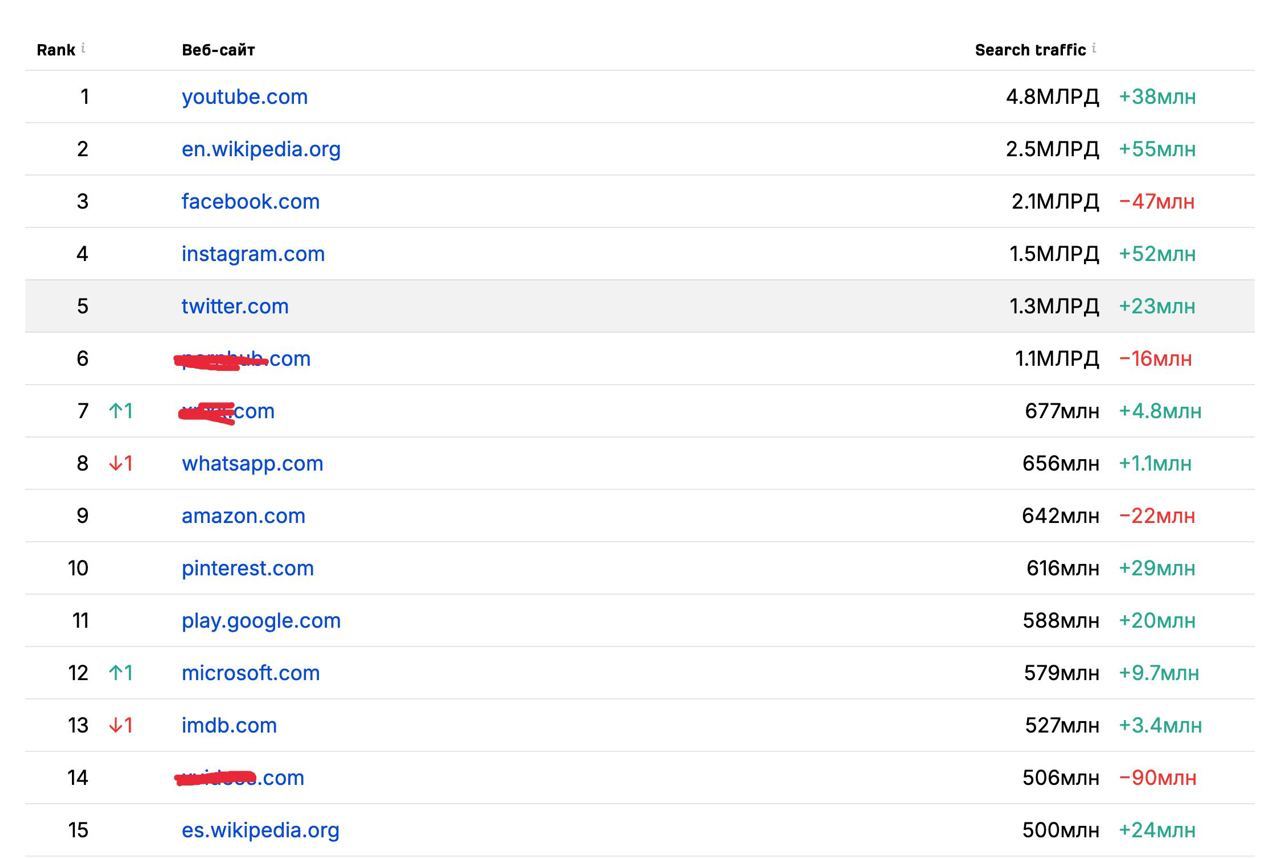This screenshot has height=858, width=1280.
Task: Click the −90млн change value
Action: tap(1157, 777)
